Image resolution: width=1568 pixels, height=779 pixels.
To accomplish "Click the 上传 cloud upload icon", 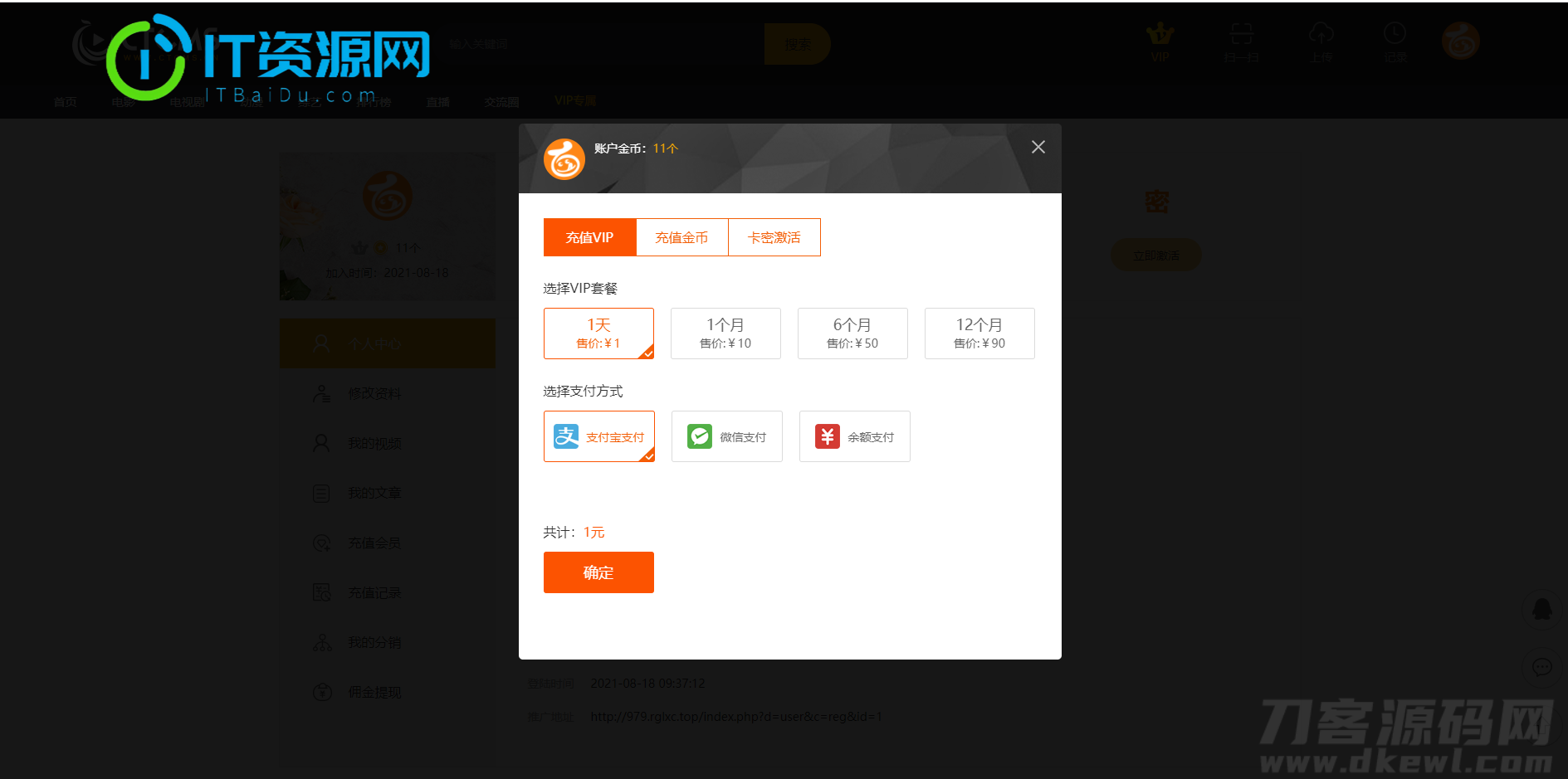I will pos(1321,34).
